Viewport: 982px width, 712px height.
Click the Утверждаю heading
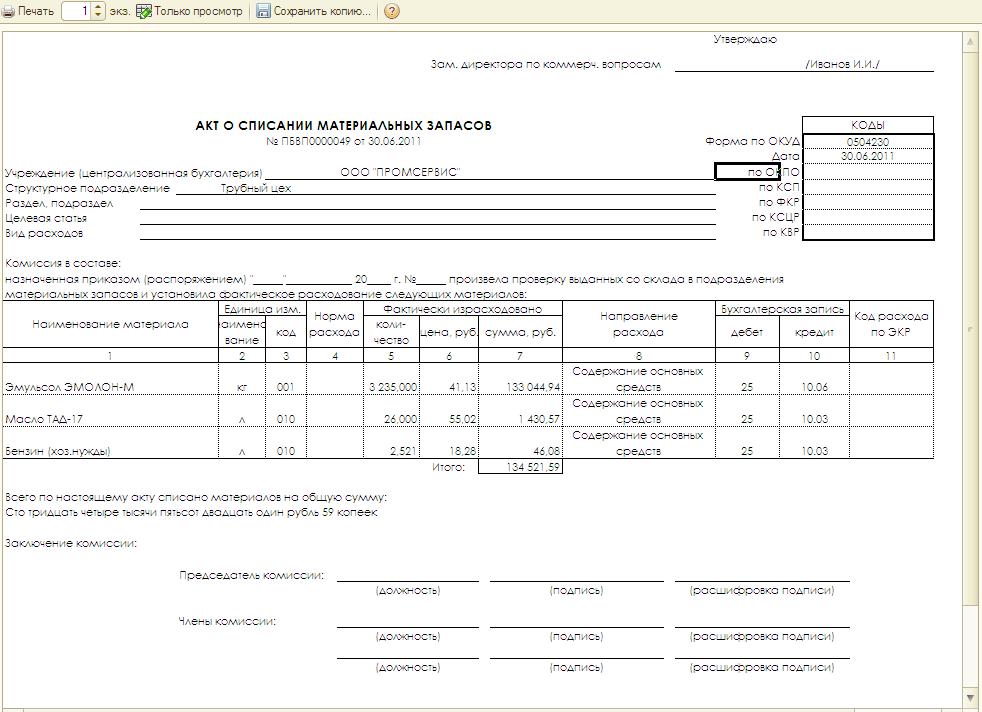[x=745, y=39]
